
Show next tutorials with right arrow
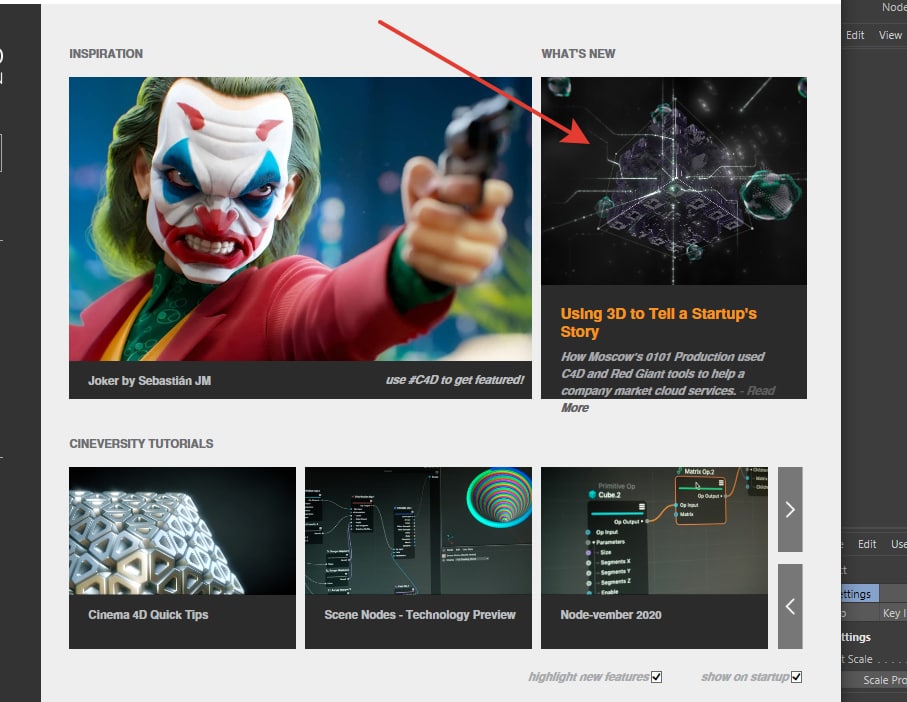click(x=790, y=509)
